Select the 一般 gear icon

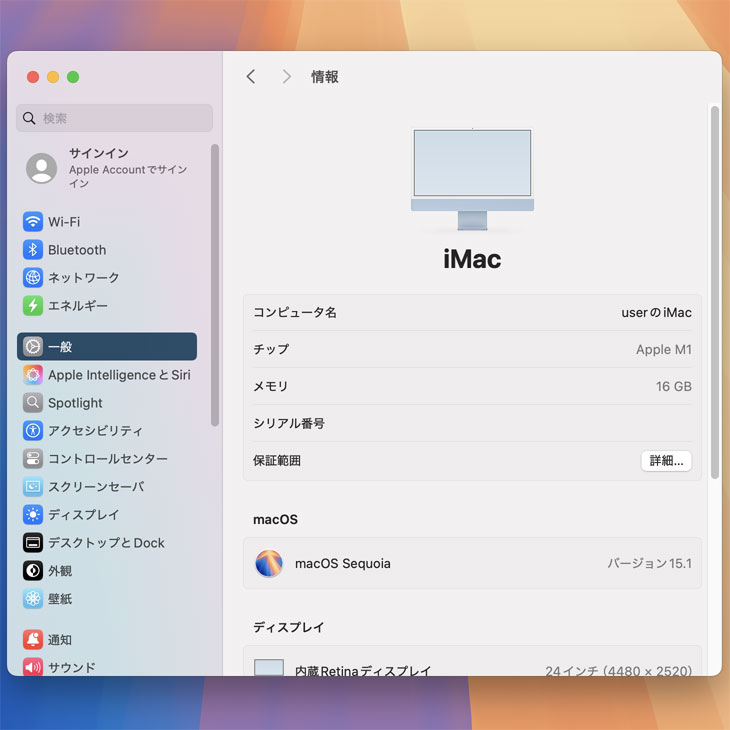click(x=33, y=346)
